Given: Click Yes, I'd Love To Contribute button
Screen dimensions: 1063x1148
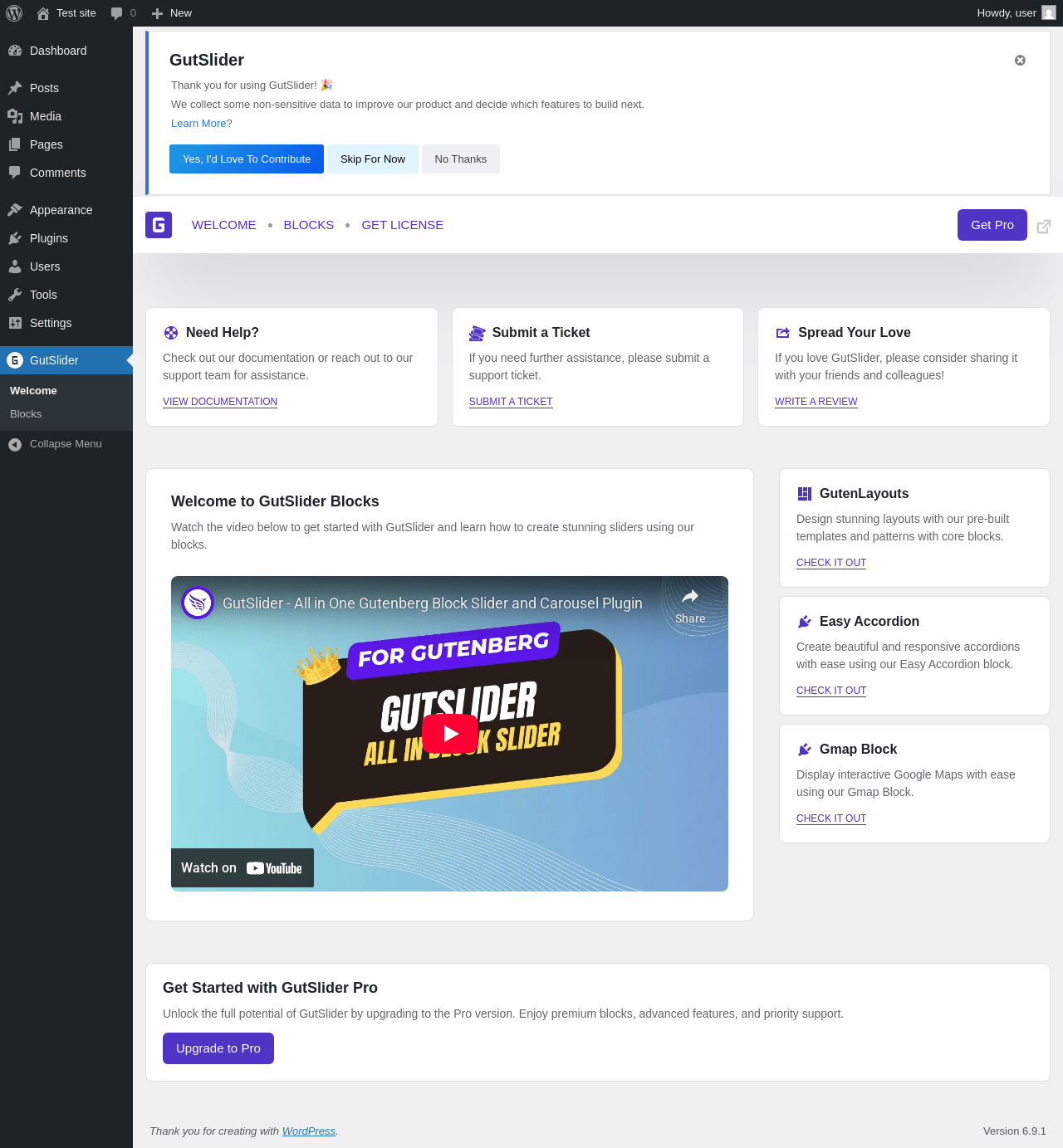Looking at the screenshot, I should [247, 159].
